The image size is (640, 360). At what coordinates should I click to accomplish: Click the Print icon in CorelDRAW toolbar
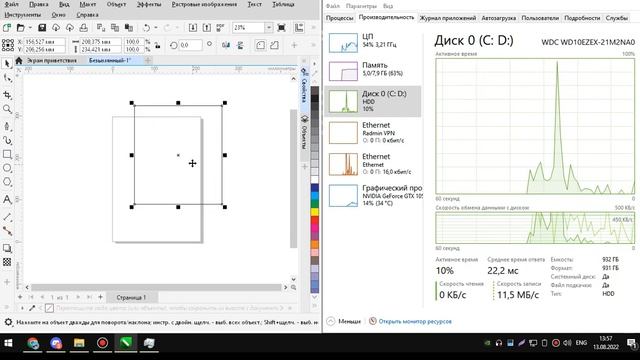(84, 28)
